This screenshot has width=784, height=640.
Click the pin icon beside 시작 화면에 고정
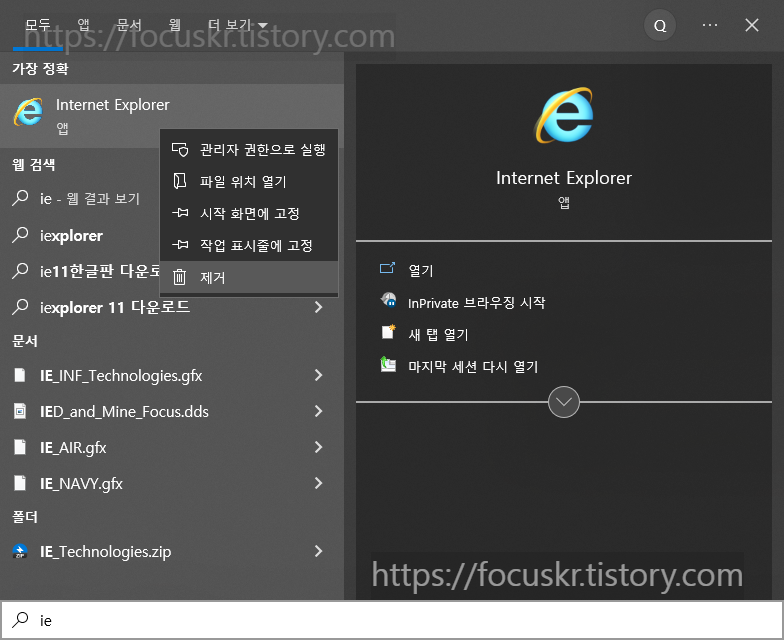180,214
